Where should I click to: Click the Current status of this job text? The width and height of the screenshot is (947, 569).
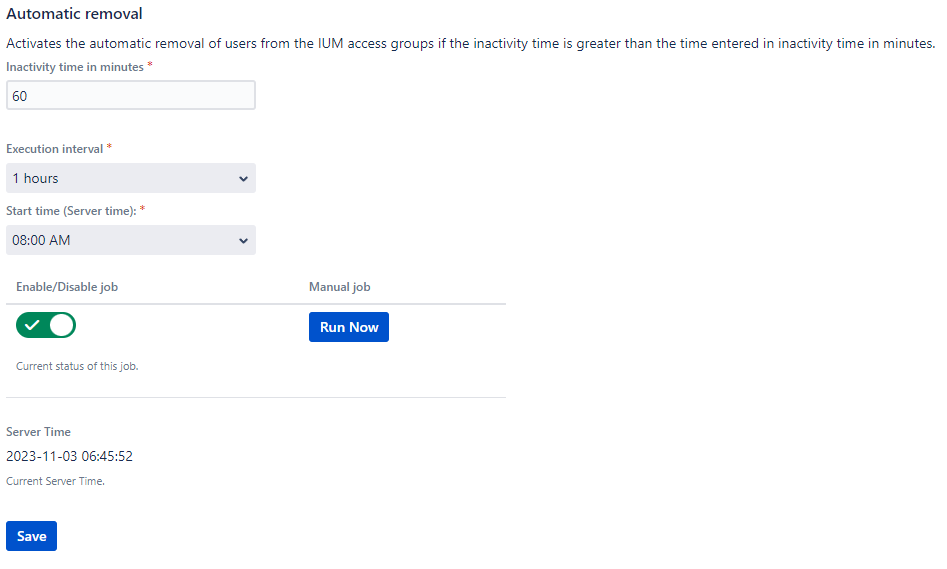(77, 366)
